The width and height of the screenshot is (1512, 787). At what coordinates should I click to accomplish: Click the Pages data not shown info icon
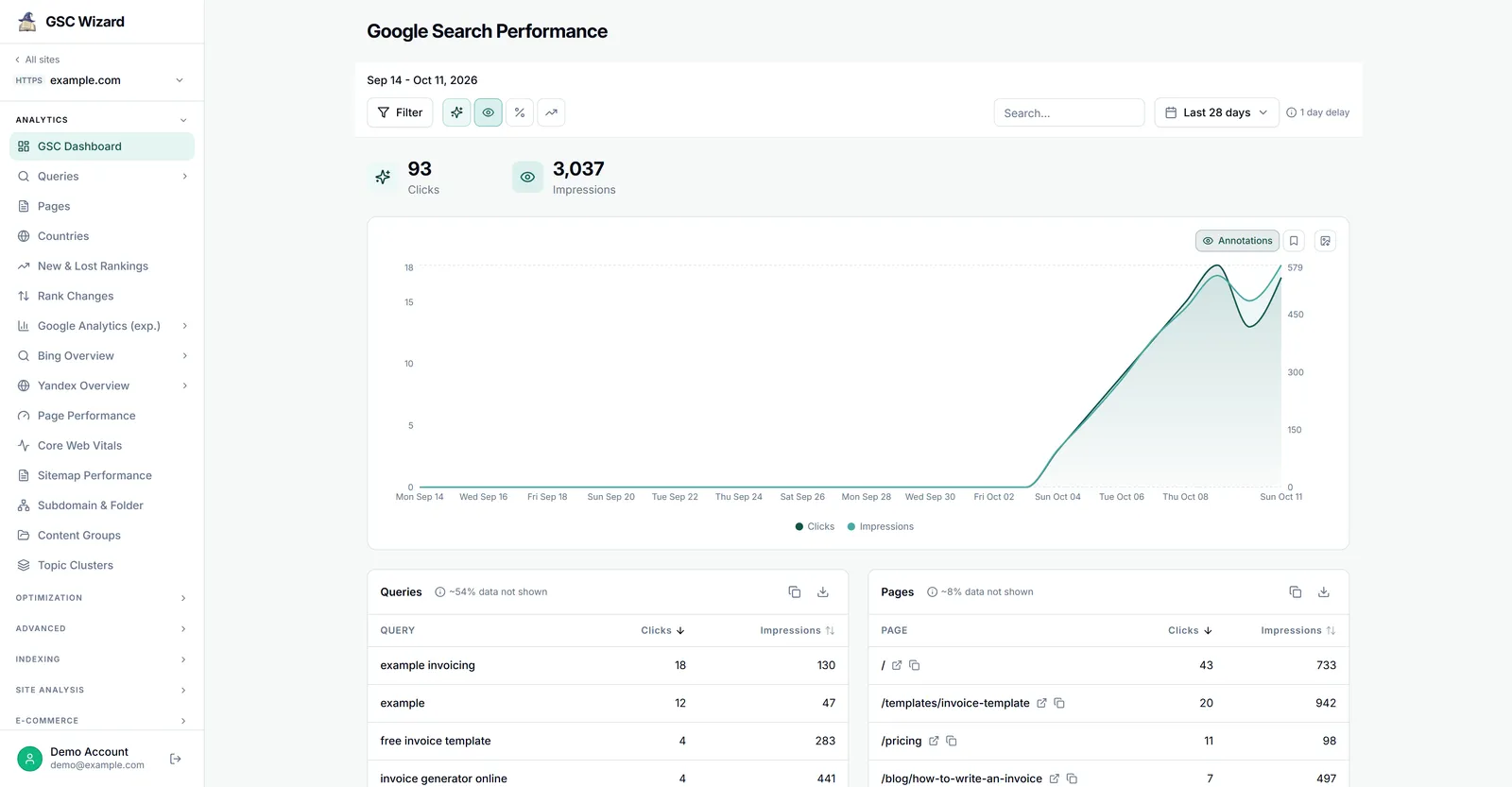(x=932, y=592)
